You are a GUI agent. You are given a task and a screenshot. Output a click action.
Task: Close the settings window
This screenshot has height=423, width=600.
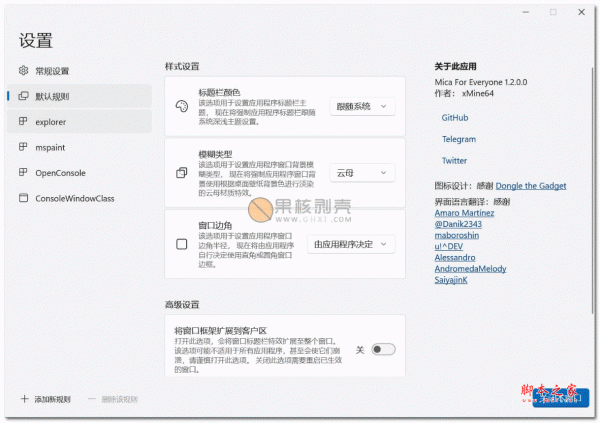tap(581, 12)
